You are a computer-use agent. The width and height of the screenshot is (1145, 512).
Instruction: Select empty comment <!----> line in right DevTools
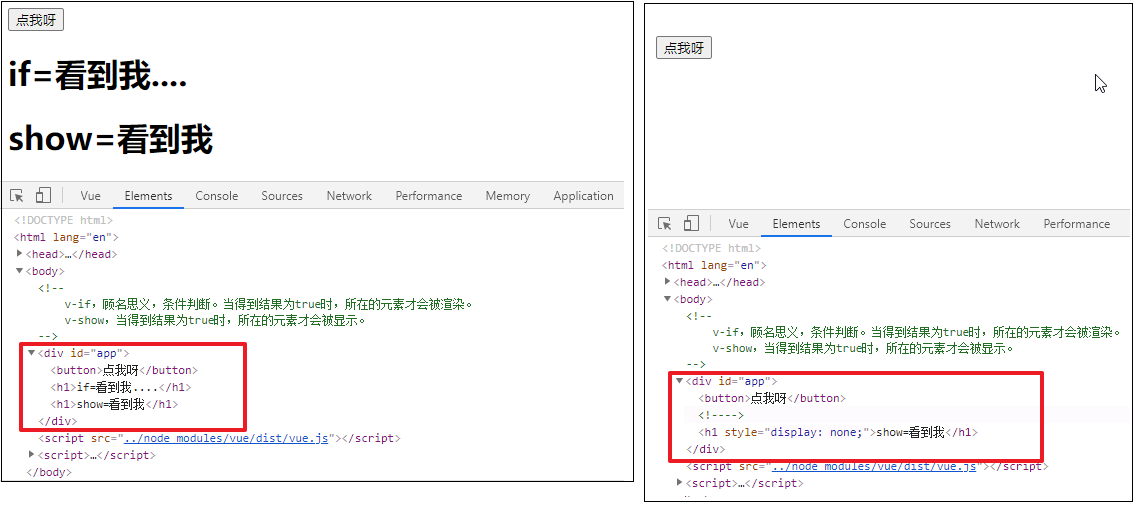pos(721,415)
